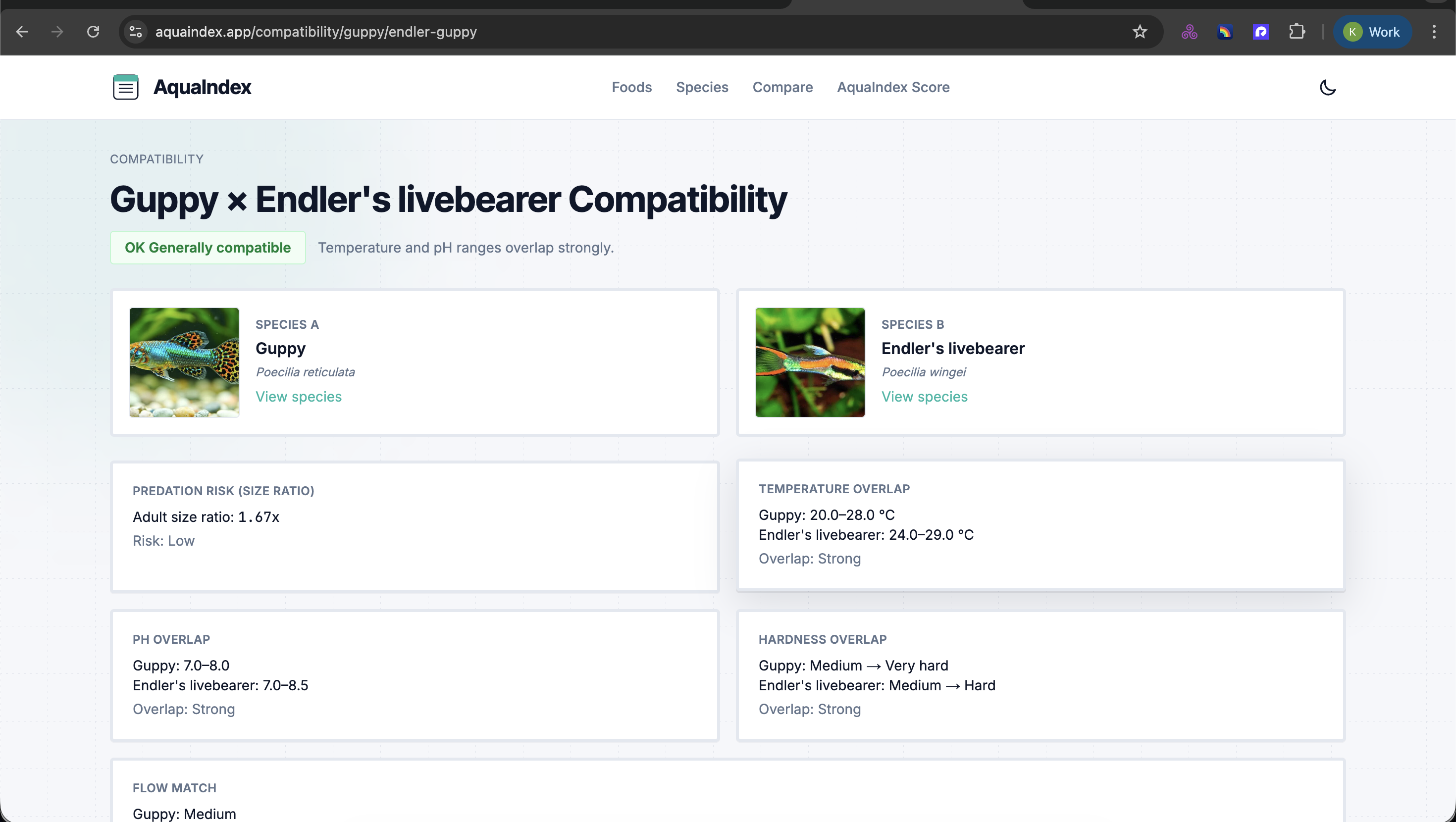The height and width of the screenshot is (822, 1456).
Task: Reload the page using the refresh icon
Action: click(x=94, y=32)
